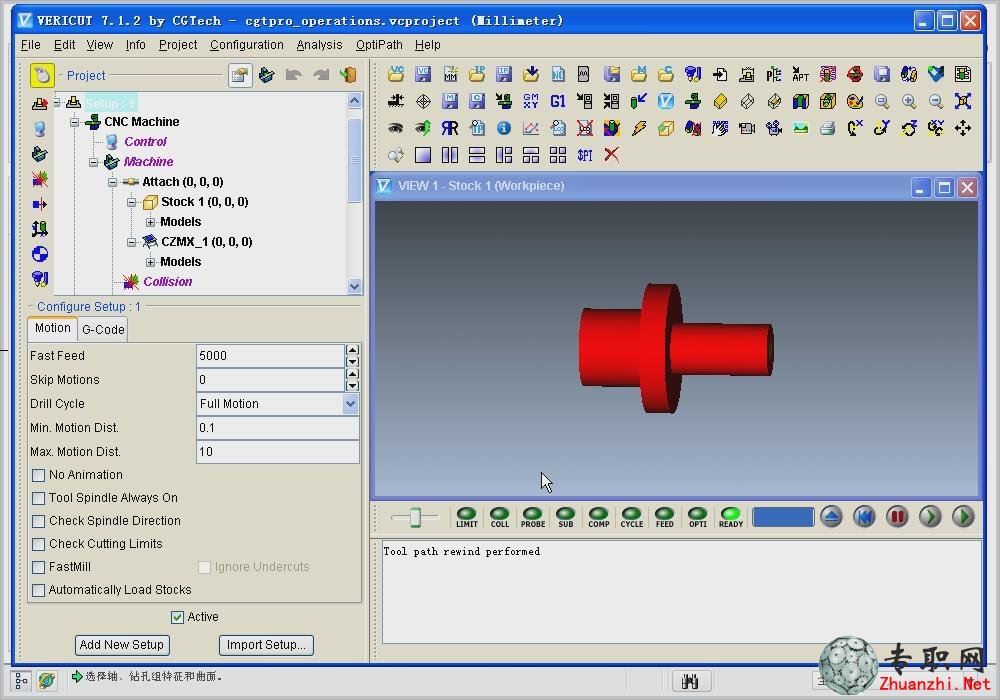Screen dimensions: 1000x700
Task: Click the blue V VERICUT toolbar icon
Action: (666, 101)
